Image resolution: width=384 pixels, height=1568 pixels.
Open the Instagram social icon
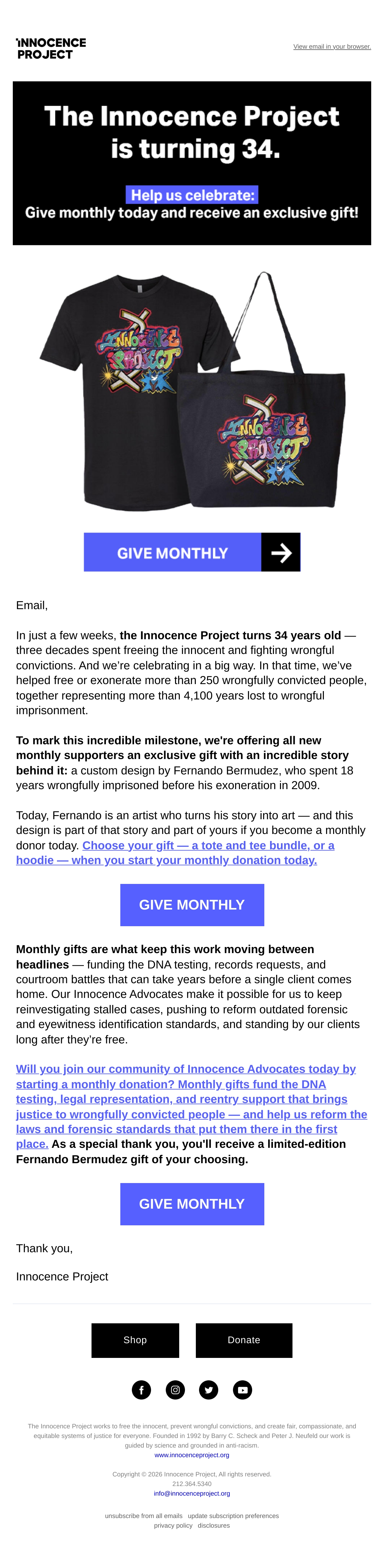175,1390
